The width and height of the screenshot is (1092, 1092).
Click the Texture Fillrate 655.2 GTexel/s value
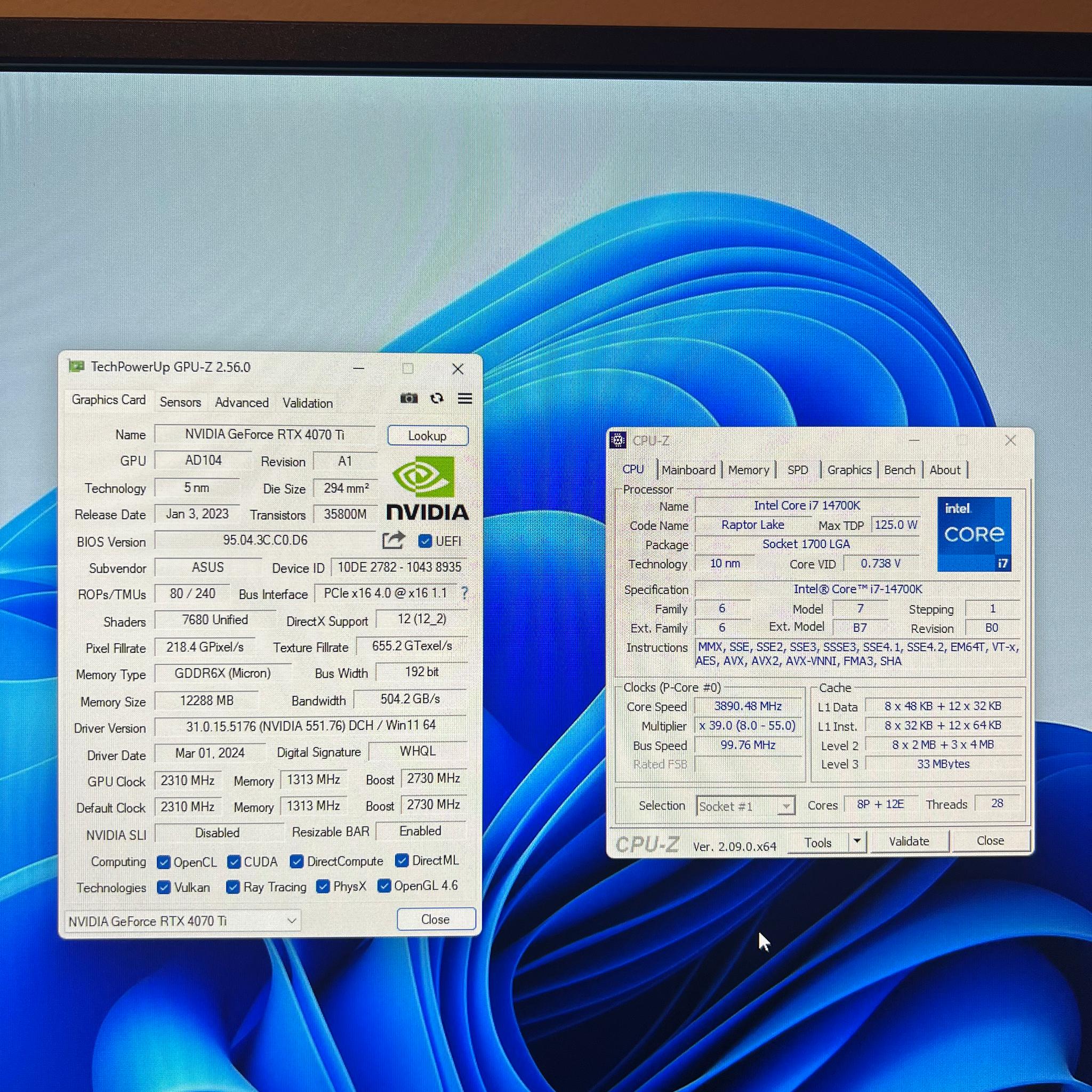(x=412, y=646)
